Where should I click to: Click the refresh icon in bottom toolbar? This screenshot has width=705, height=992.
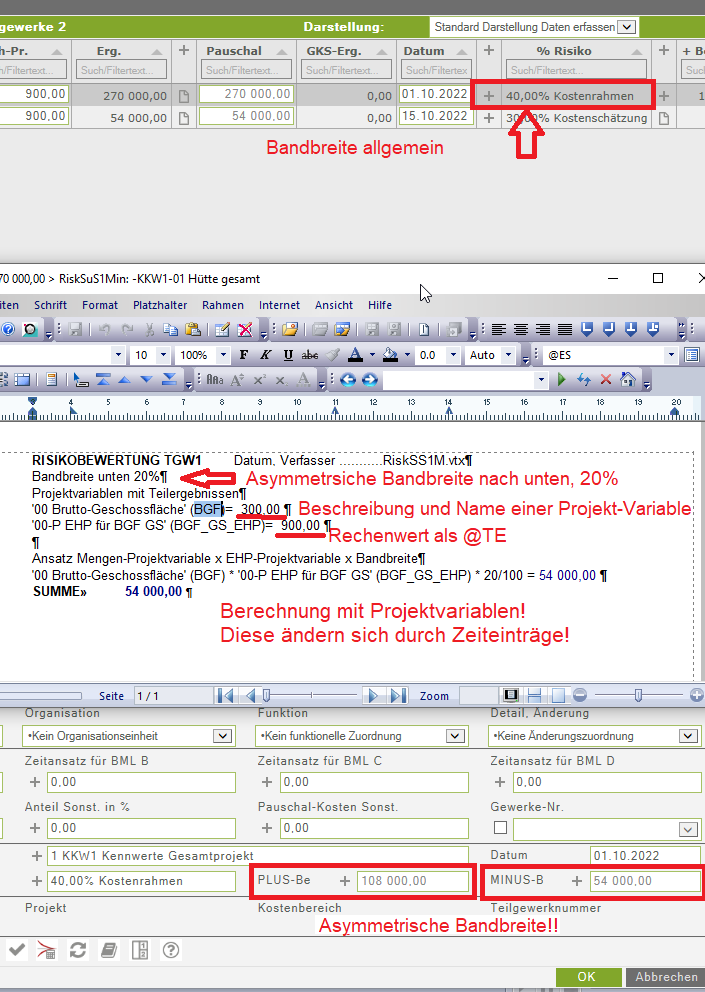click(78, 950)
